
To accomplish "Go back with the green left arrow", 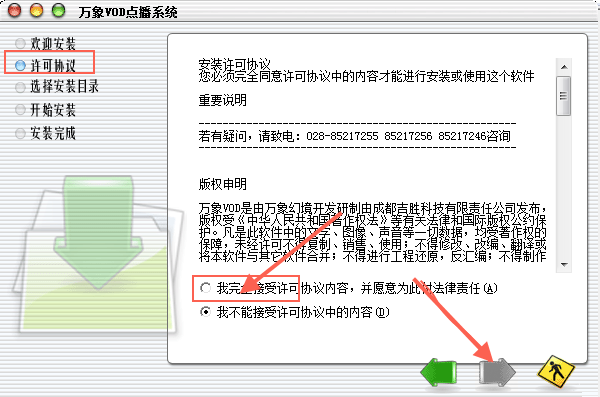I will click(x=439, y=372).
